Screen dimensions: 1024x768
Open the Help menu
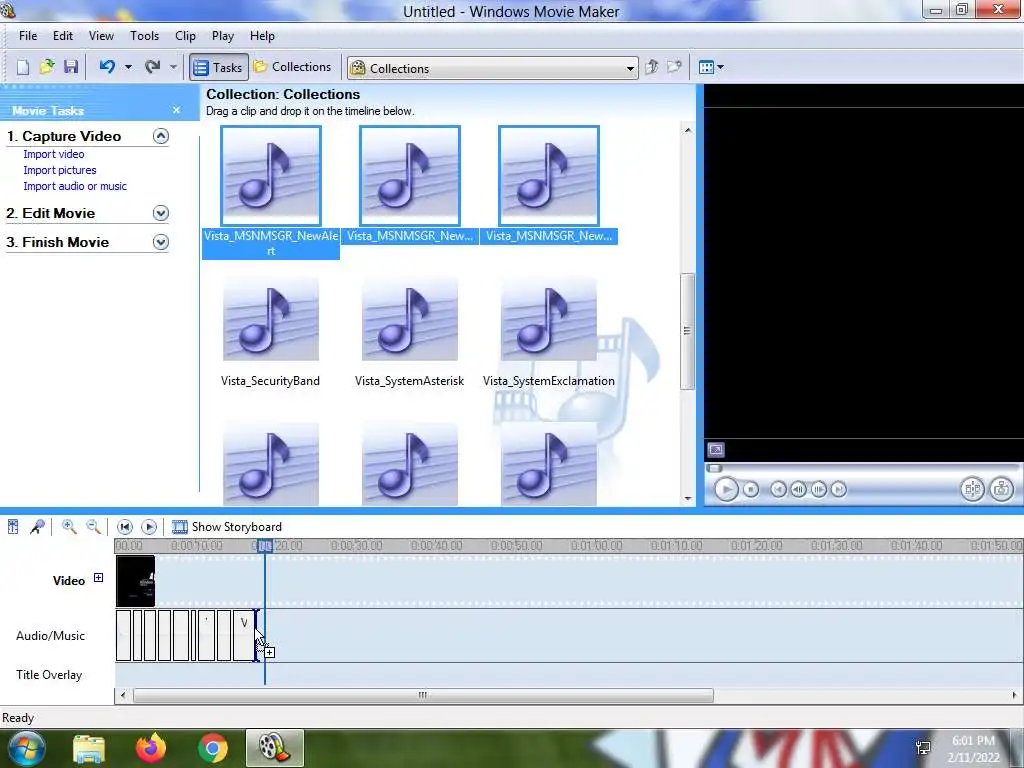coord(262,36)
